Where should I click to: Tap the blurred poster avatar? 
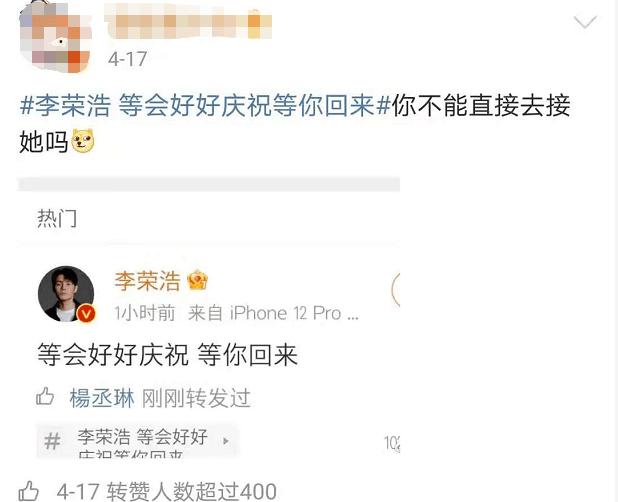click(55, 37)
